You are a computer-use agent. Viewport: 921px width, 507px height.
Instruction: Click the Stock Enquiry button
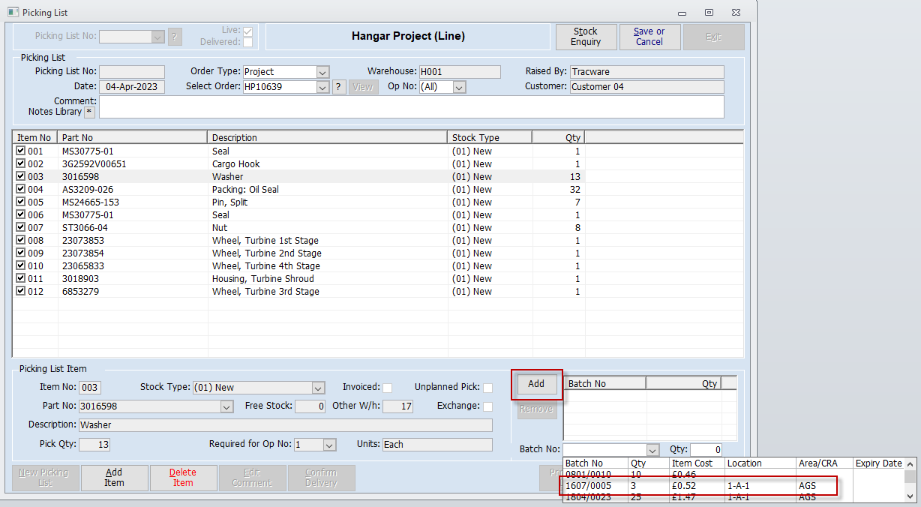coord(585,36)
